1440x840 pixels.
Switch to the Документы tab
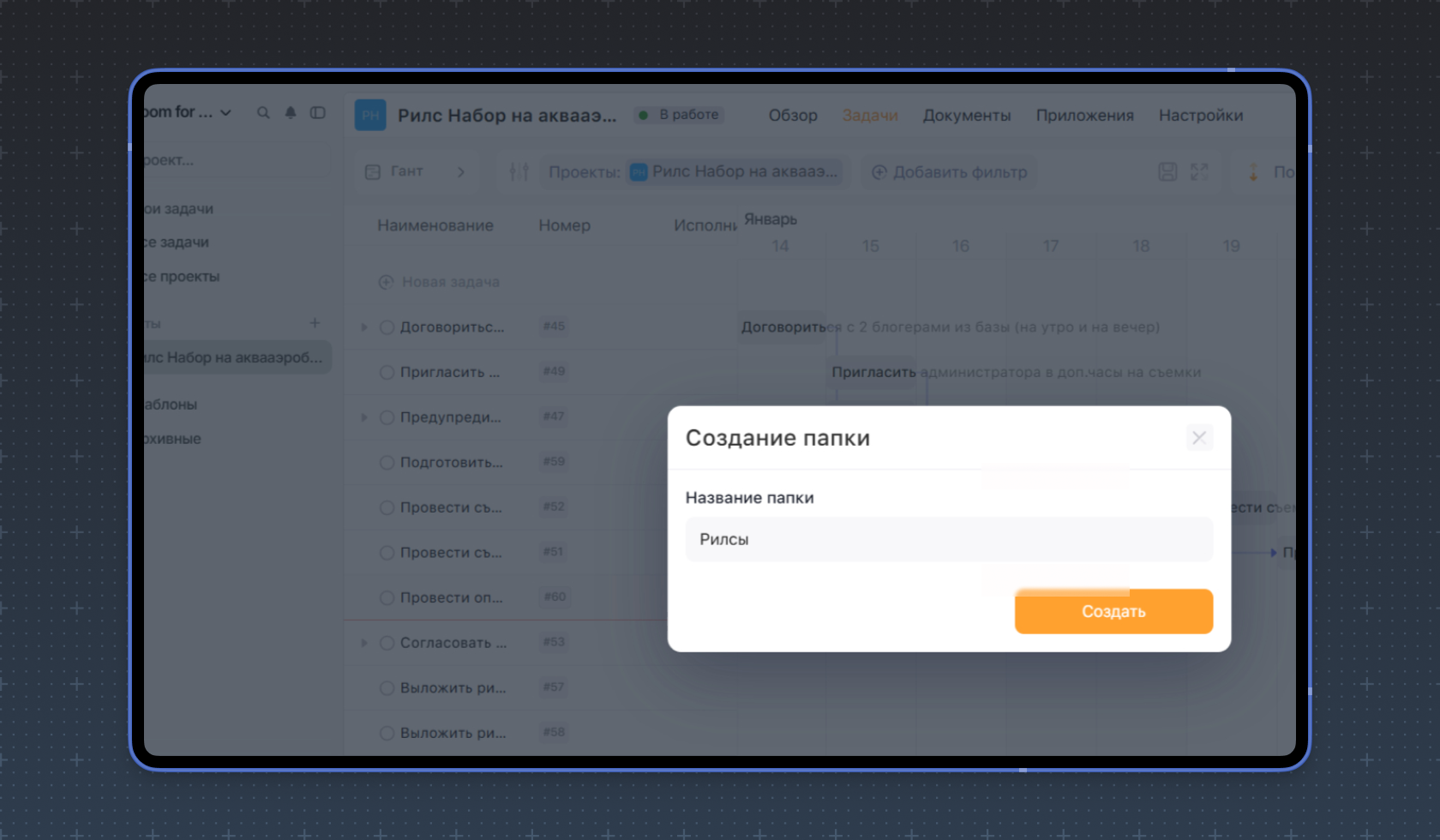tap(966, 116)
